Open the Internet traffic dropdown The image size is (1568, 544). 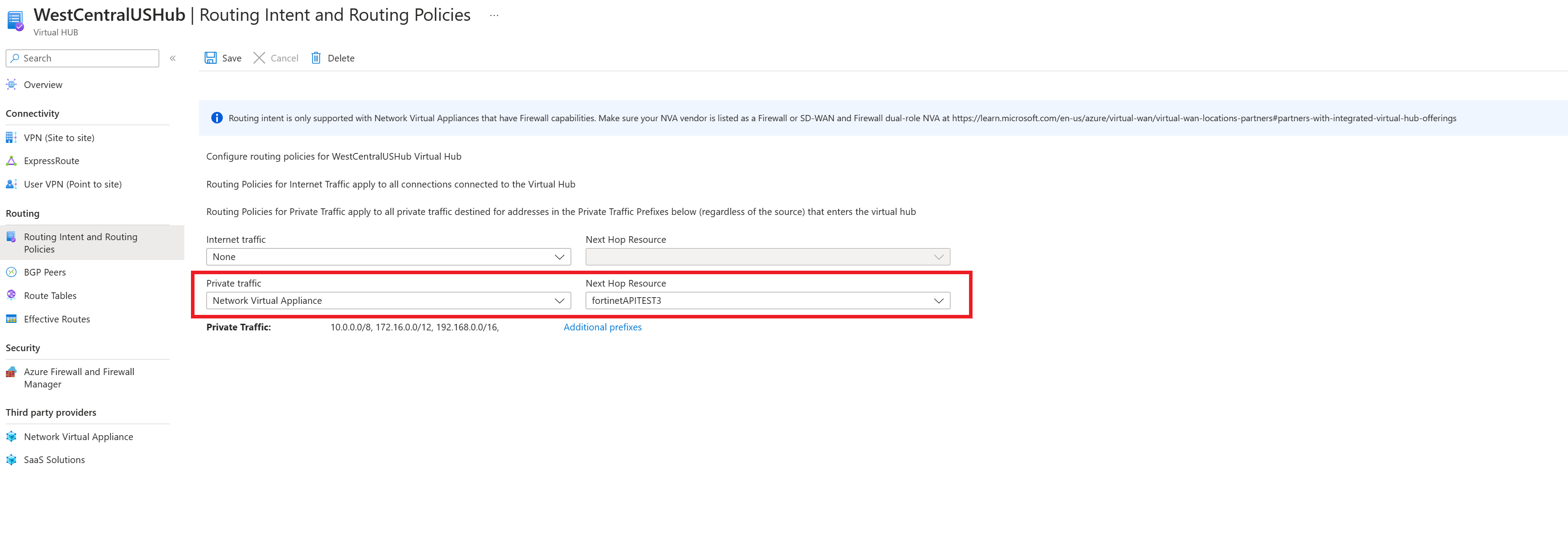[388, 257]
